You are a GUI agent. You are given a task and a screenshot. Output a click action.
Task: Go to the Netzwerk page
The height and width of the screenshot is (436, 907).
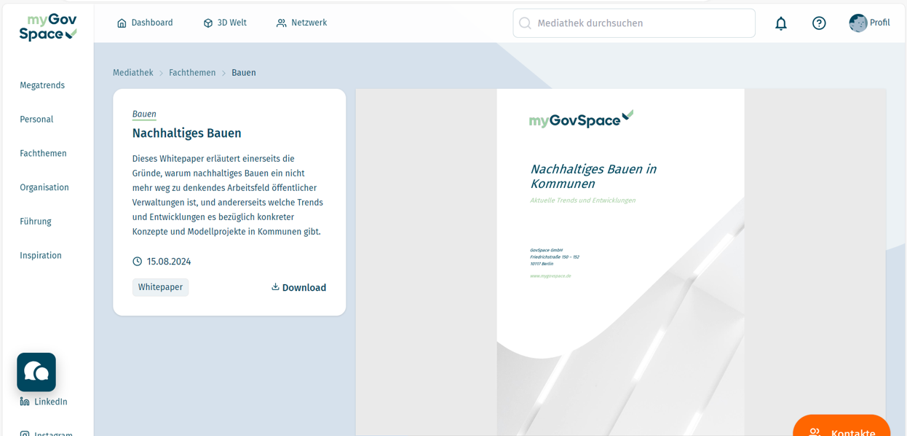tap(301, 23)
